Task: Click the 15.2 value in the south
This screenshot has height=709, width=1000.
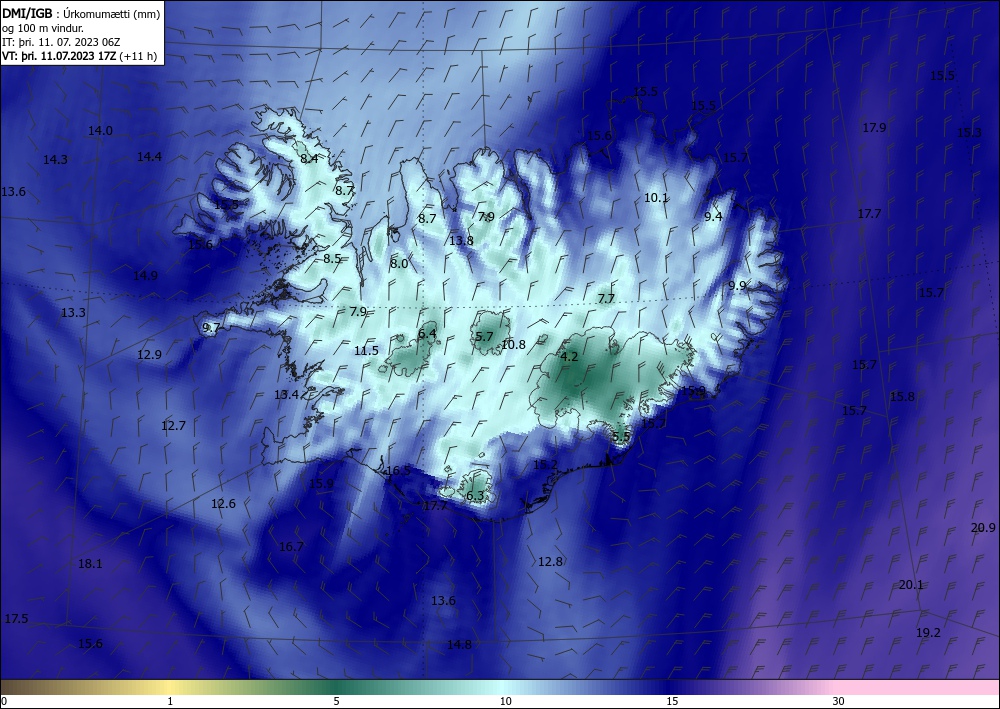Action: [x=545, y=464]
